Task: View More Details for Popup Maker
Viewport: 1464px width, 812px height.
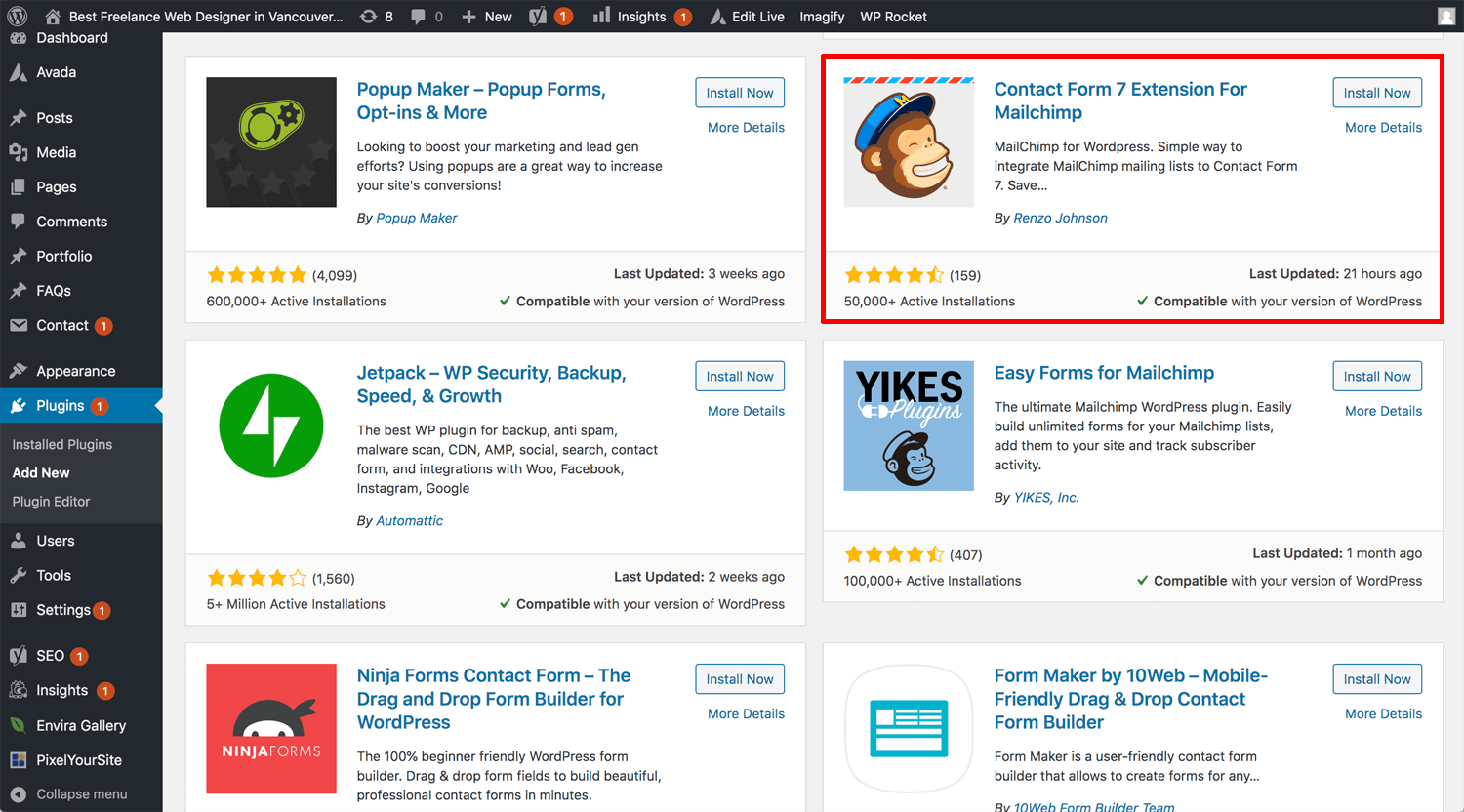Action: click(x=746, y=128)
